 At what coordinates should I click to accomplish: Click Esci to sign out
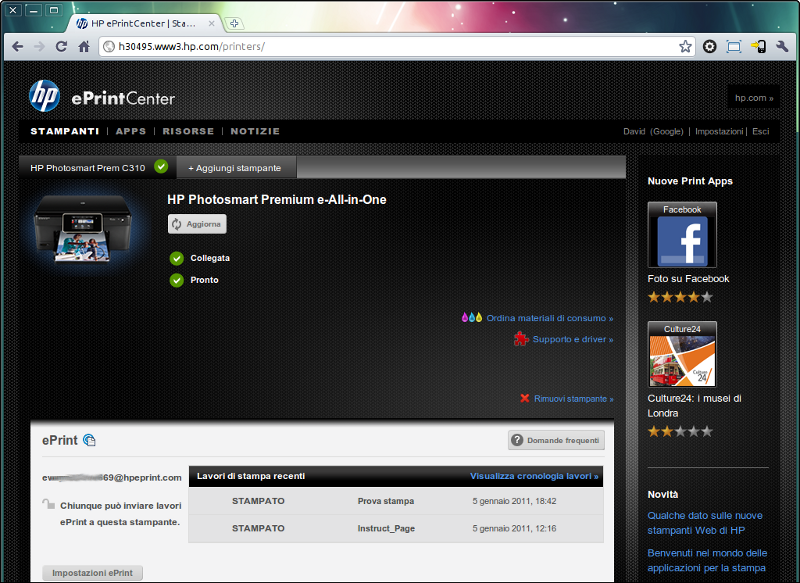(760, 131)
